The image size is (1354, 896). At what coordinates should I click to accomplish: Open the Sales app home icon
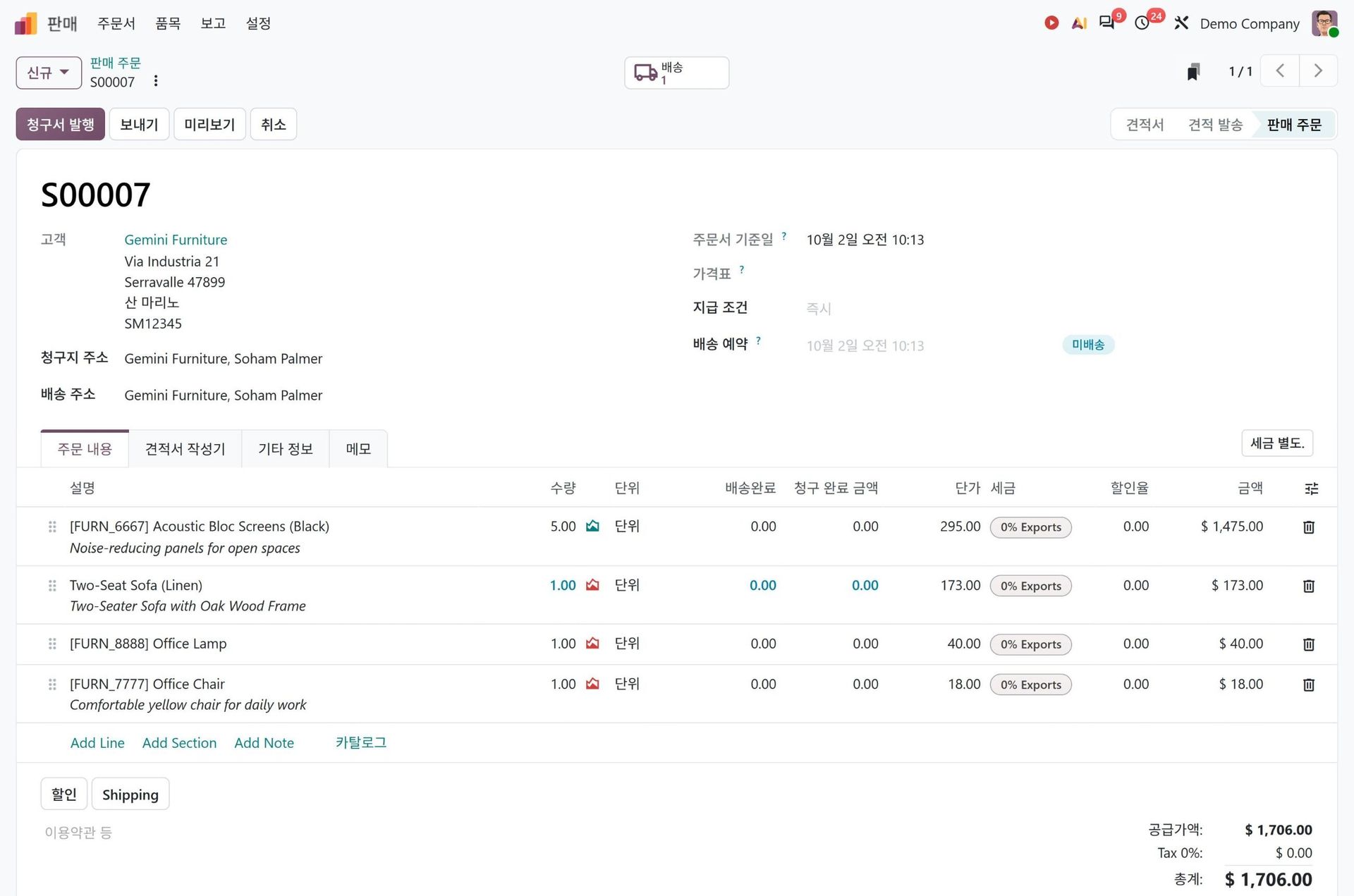point(25,23)
